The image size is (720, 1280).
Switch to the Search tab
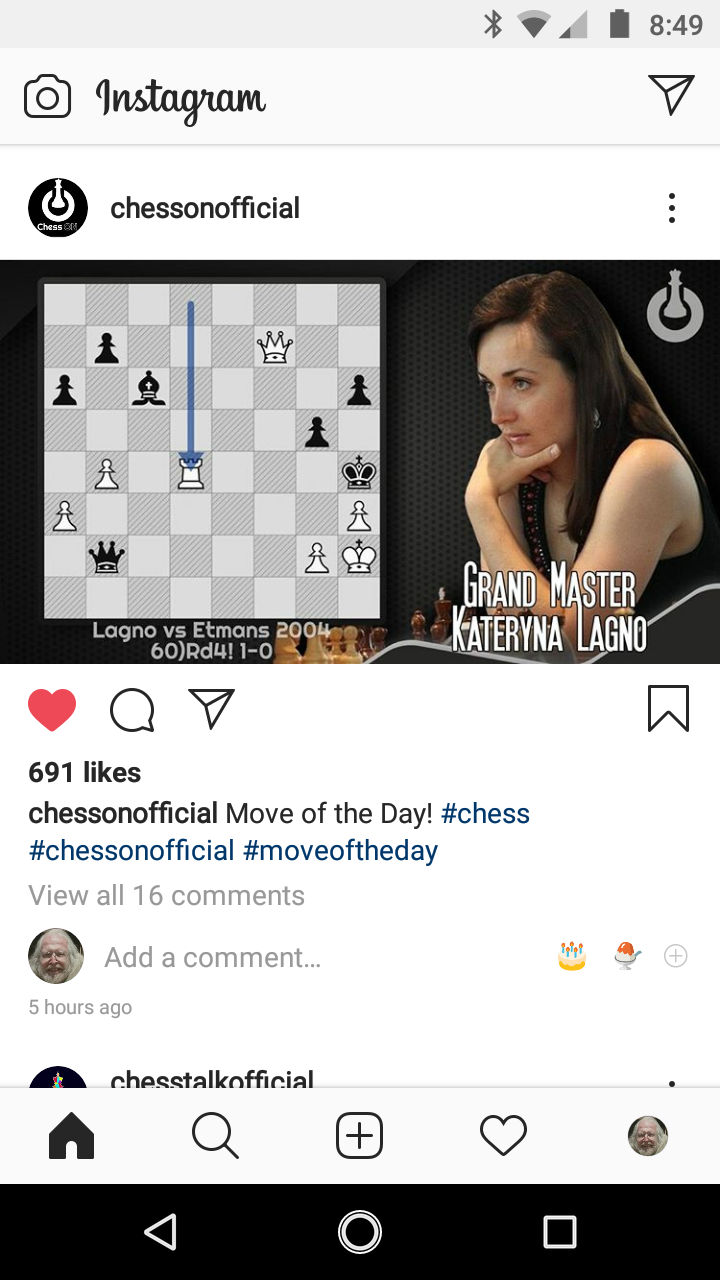click(x=215, y=1136)
